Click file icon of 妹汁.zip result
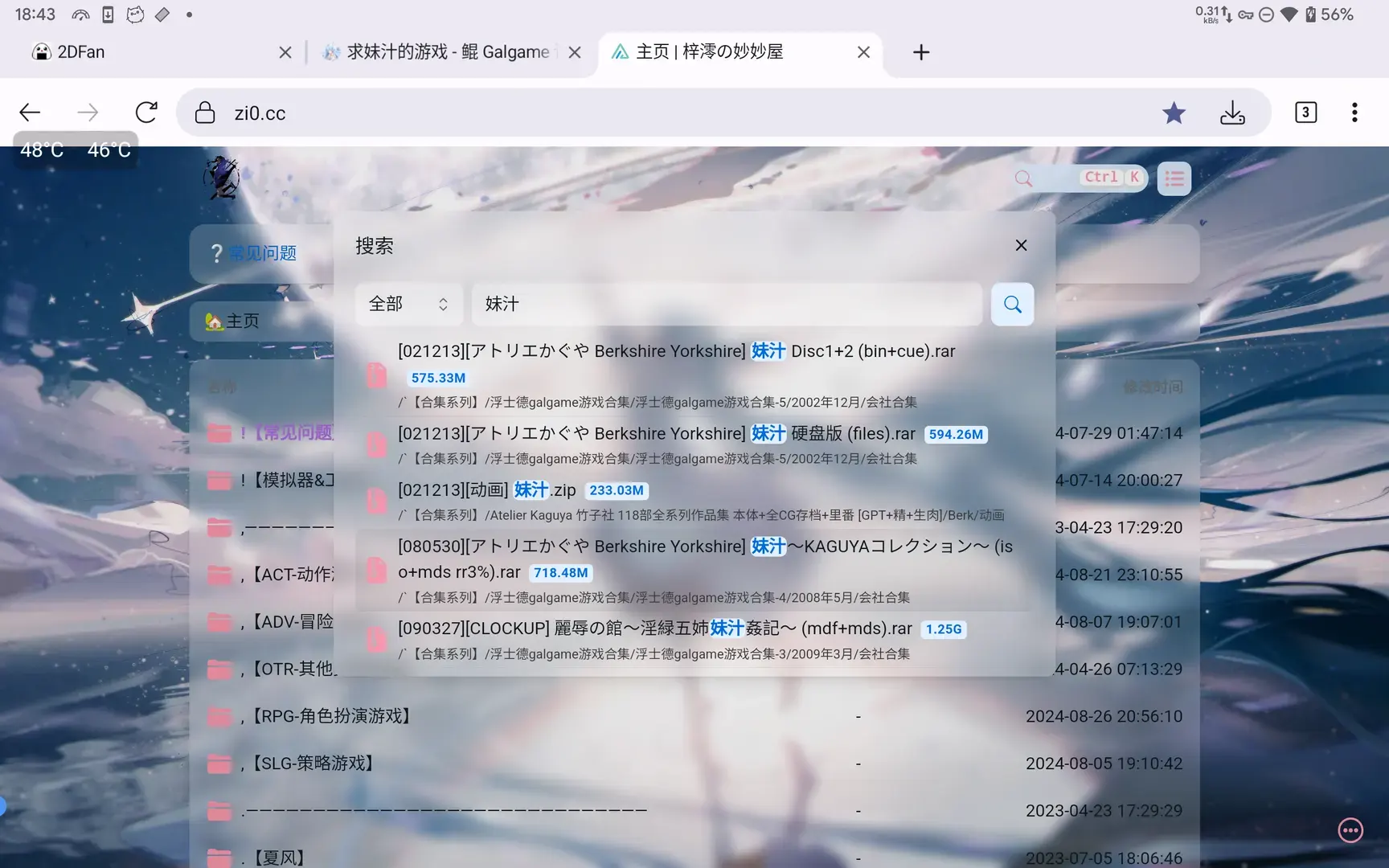1389x868 pixels. click(x=376, y=501)
